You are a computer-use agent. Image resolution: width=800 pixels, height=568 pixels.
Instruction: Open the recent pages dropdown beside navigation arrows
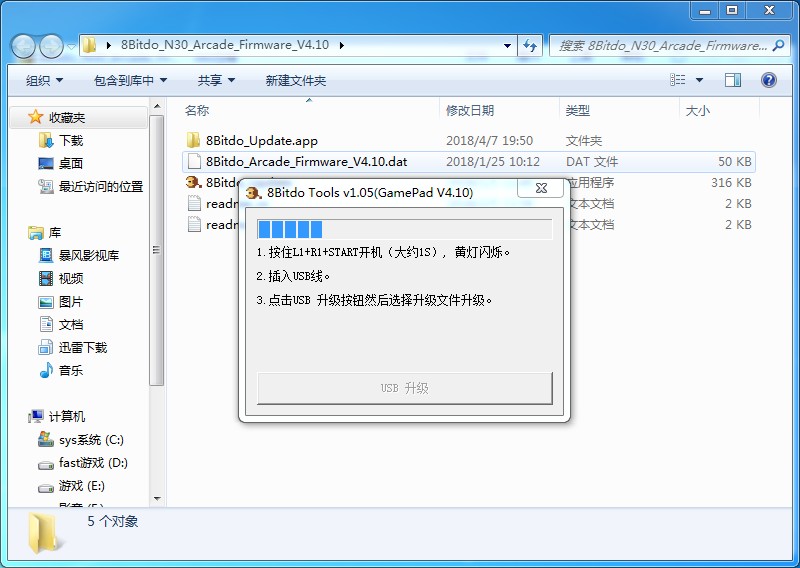71,46
